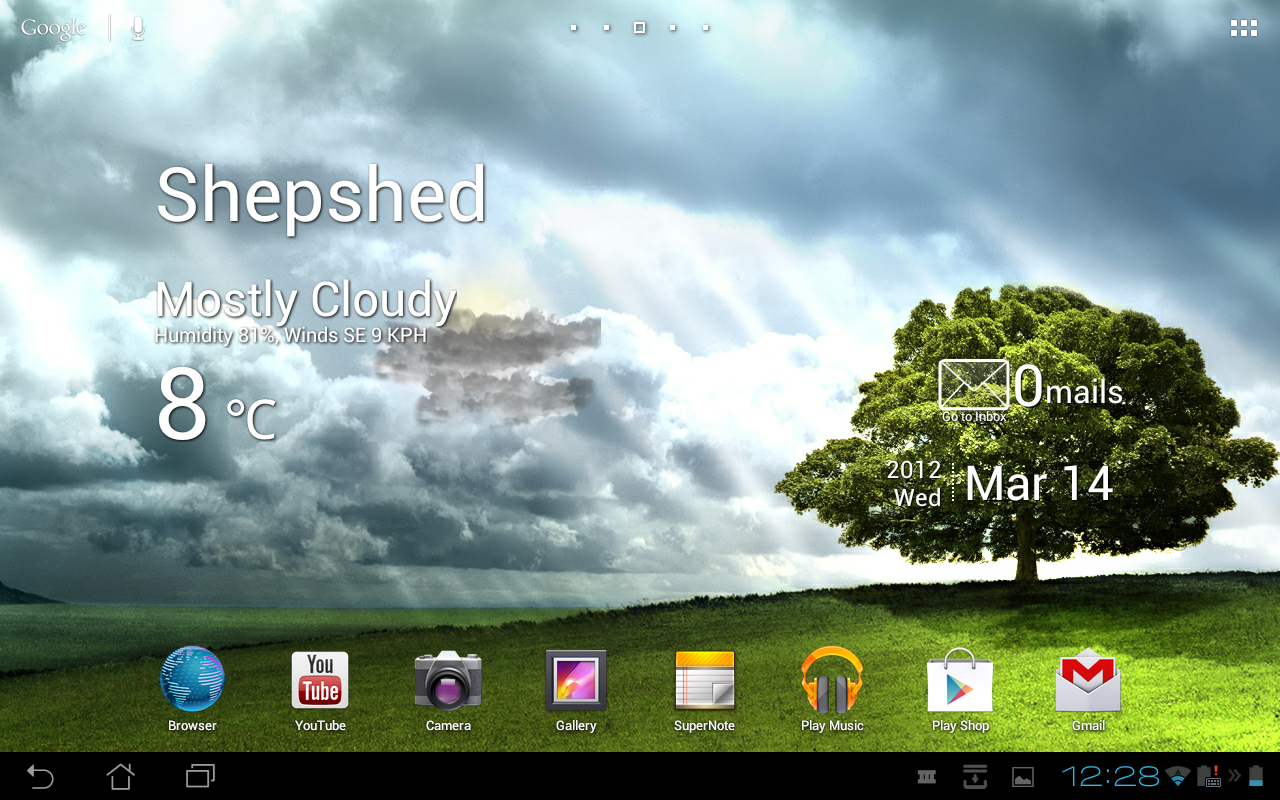Switch to the fourth home screen page
Viewport: 1280px width, 800px height.
click(672, 28)
